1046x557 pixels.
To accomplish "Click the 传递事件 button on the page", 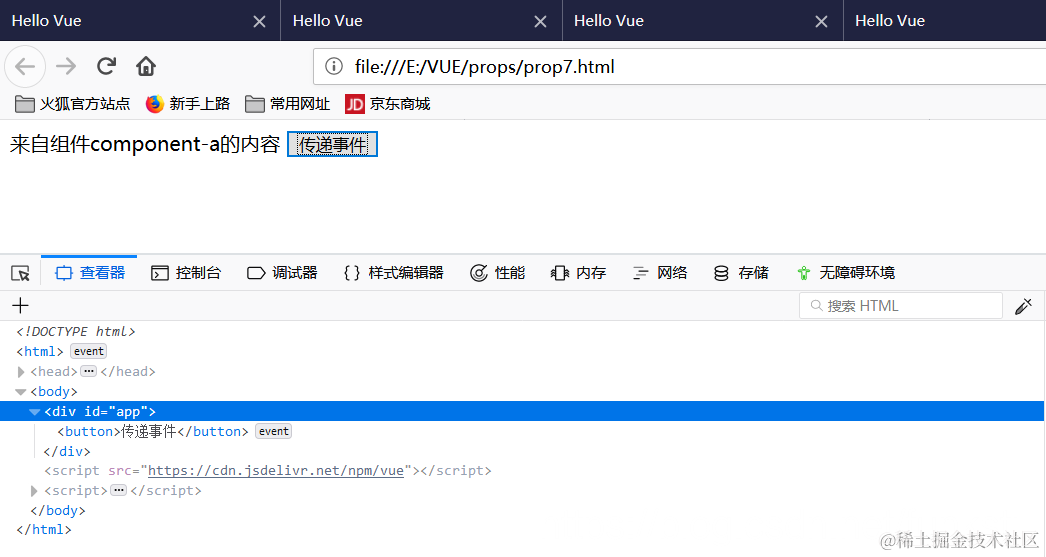I will coord(332,144).
